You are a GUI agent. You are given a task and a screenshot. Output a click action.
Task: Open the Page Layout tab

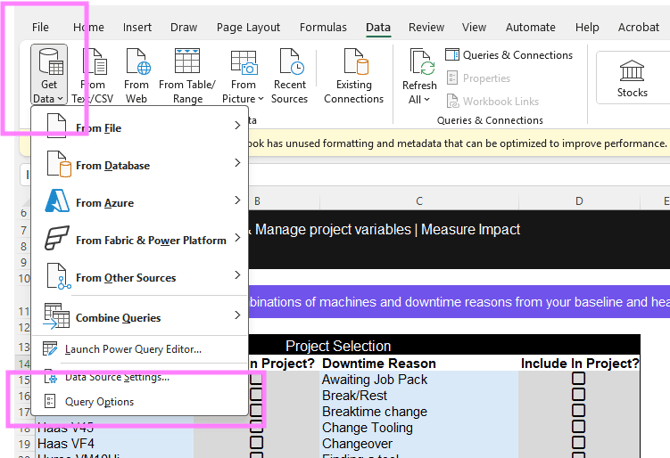coord(248,27)
